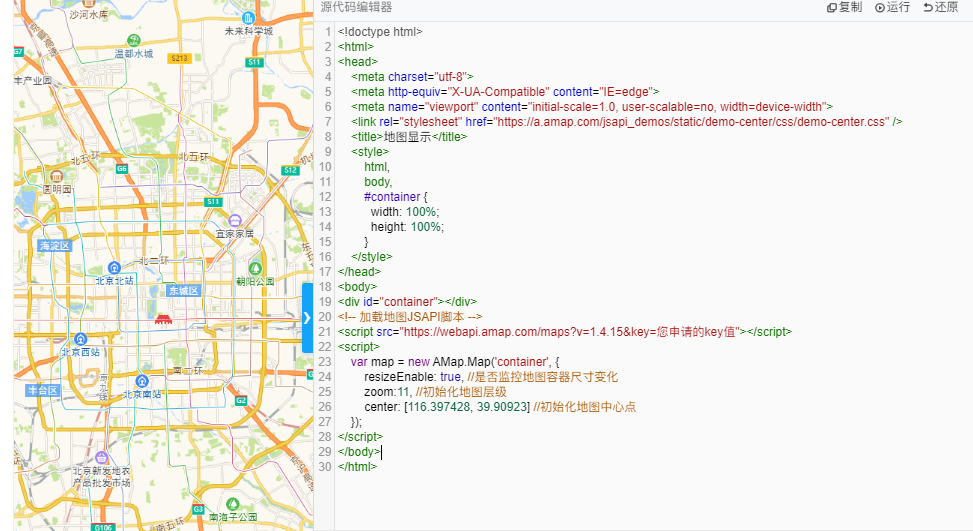Viewport: 973px width, 531px height.
Task: Click the 宜家家居 shopping icon
Action: click(x=235, y=221)
